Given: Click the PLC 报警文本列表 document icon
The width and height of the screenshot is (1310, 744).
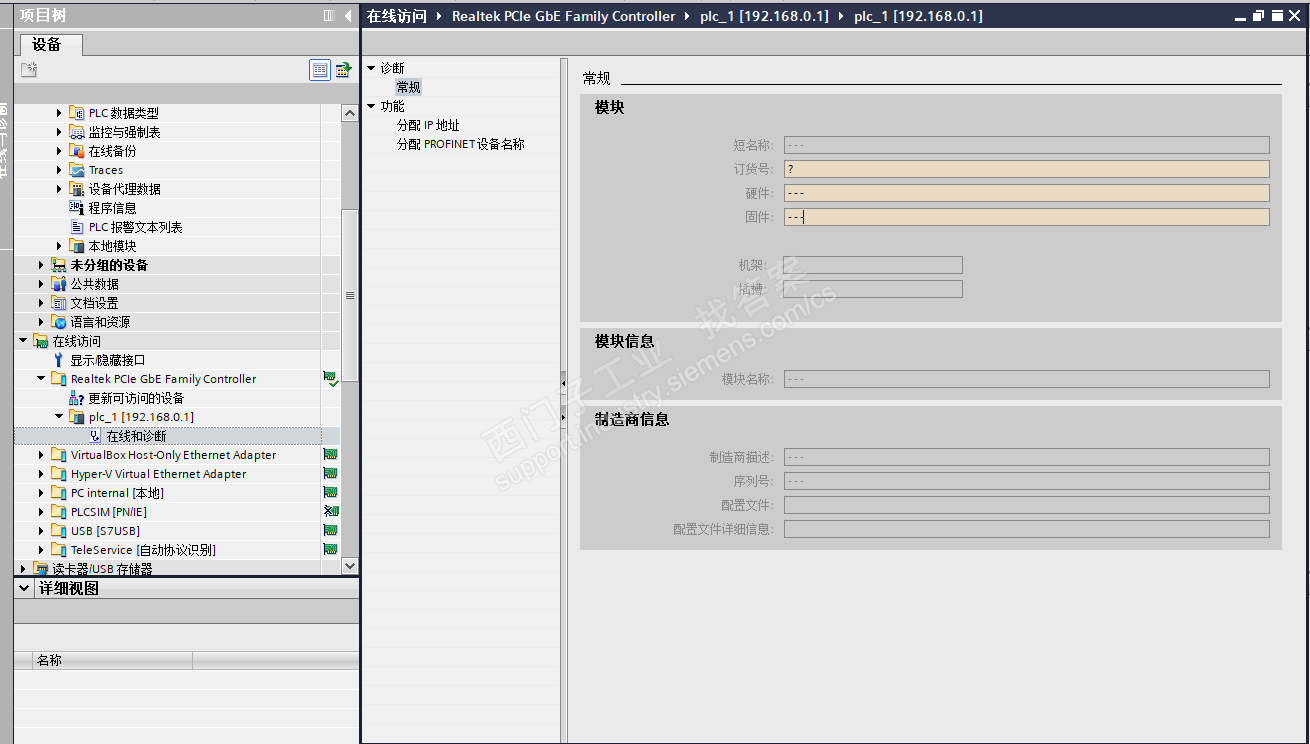Looking at the screenshot, I should tap(77, 227).
